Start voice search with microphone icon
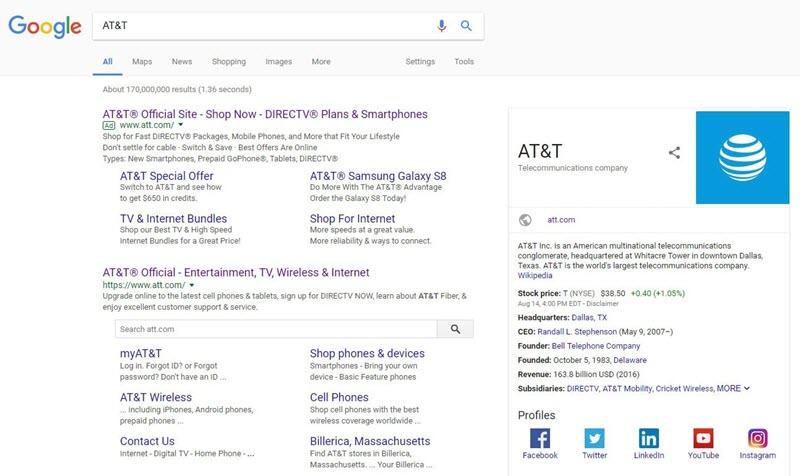 (x=442, y=26)
